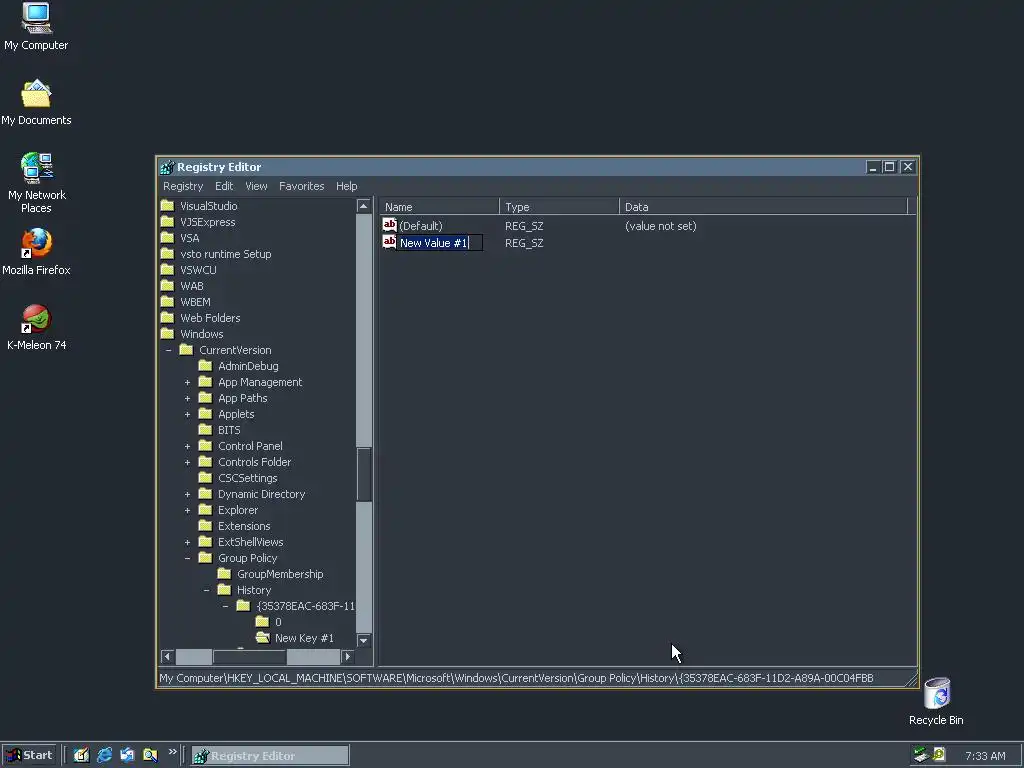The width and height of the screenshot is (1024, 768).
Task: Sort by the Type column header
Action: [x=560, y=207]
